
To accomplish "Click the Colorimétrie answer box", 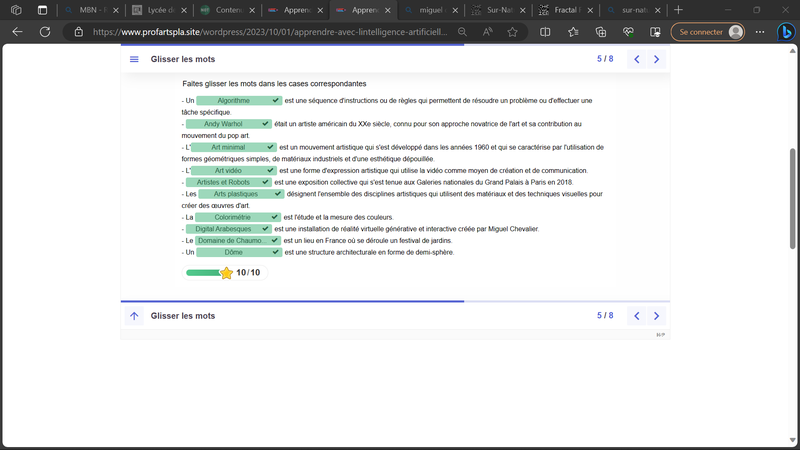I will point(233,217).
